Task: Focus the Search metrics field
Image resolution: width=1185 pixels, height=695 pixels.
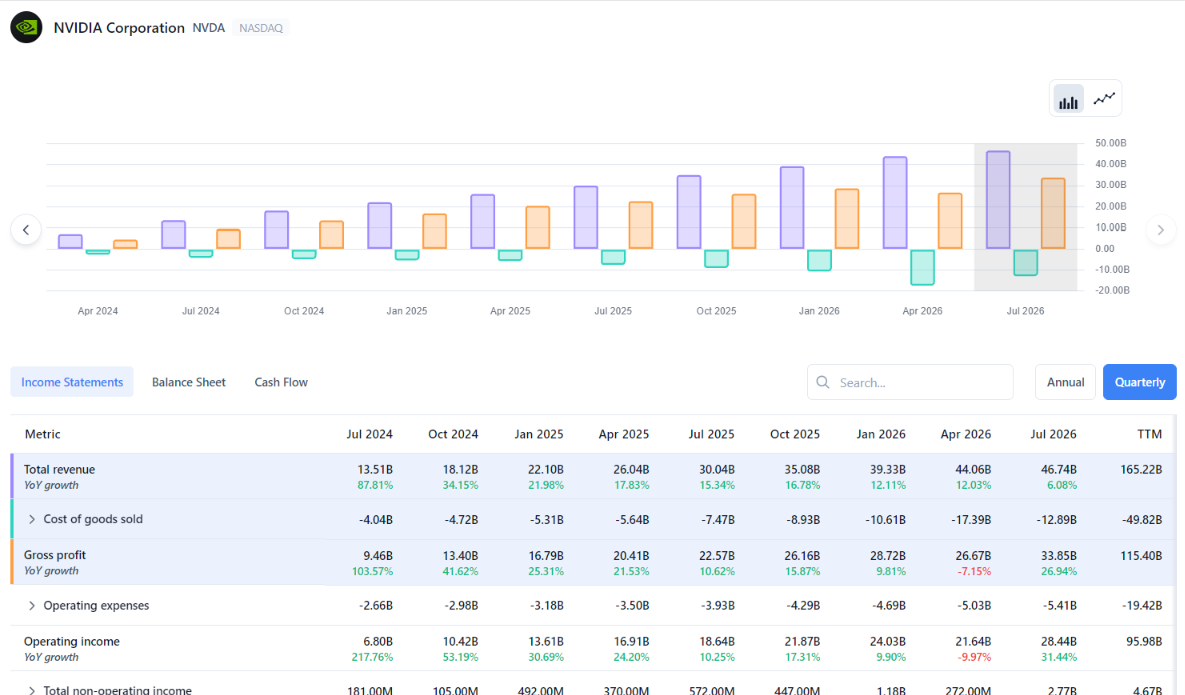Action: tap(910, 382)
